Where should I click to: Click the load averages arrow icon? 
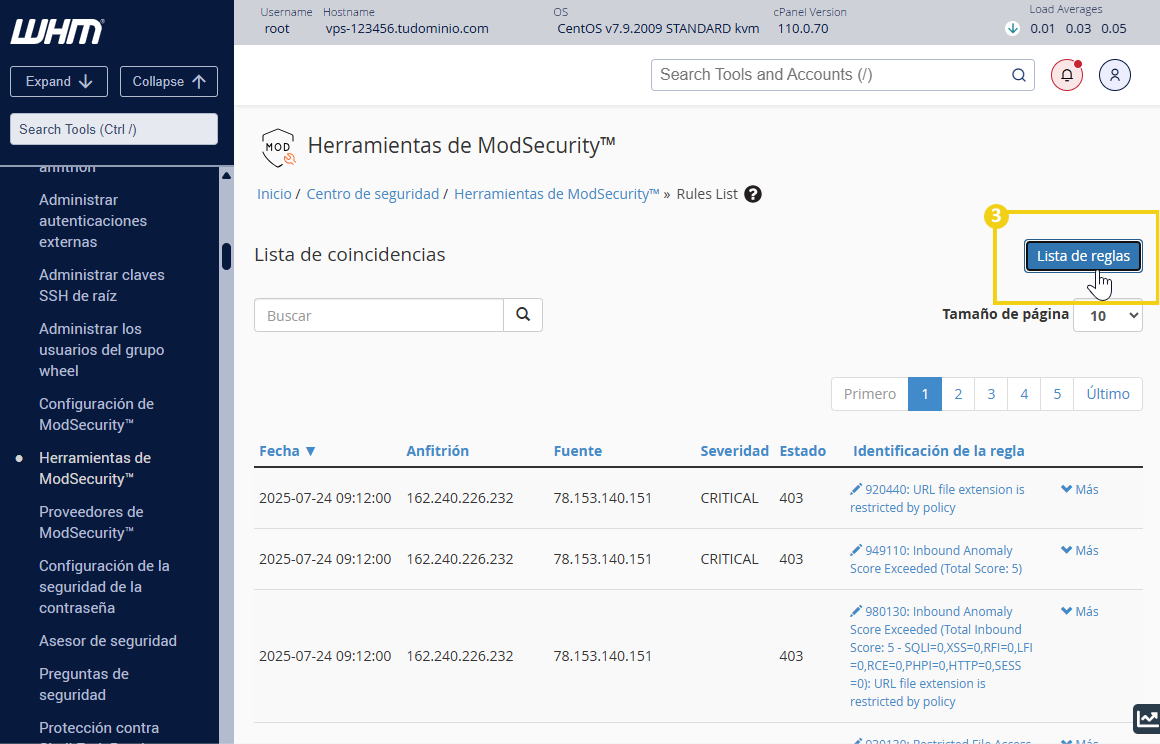pyautogui.click(x=1012, y=29)
